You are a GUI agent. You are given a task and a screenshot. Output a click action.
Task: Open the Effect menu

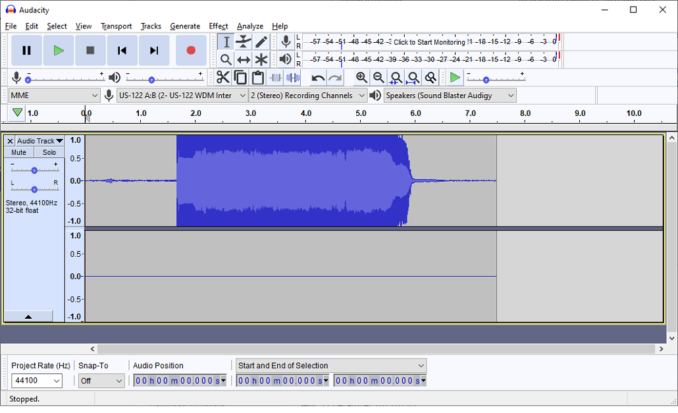(218, 26)
